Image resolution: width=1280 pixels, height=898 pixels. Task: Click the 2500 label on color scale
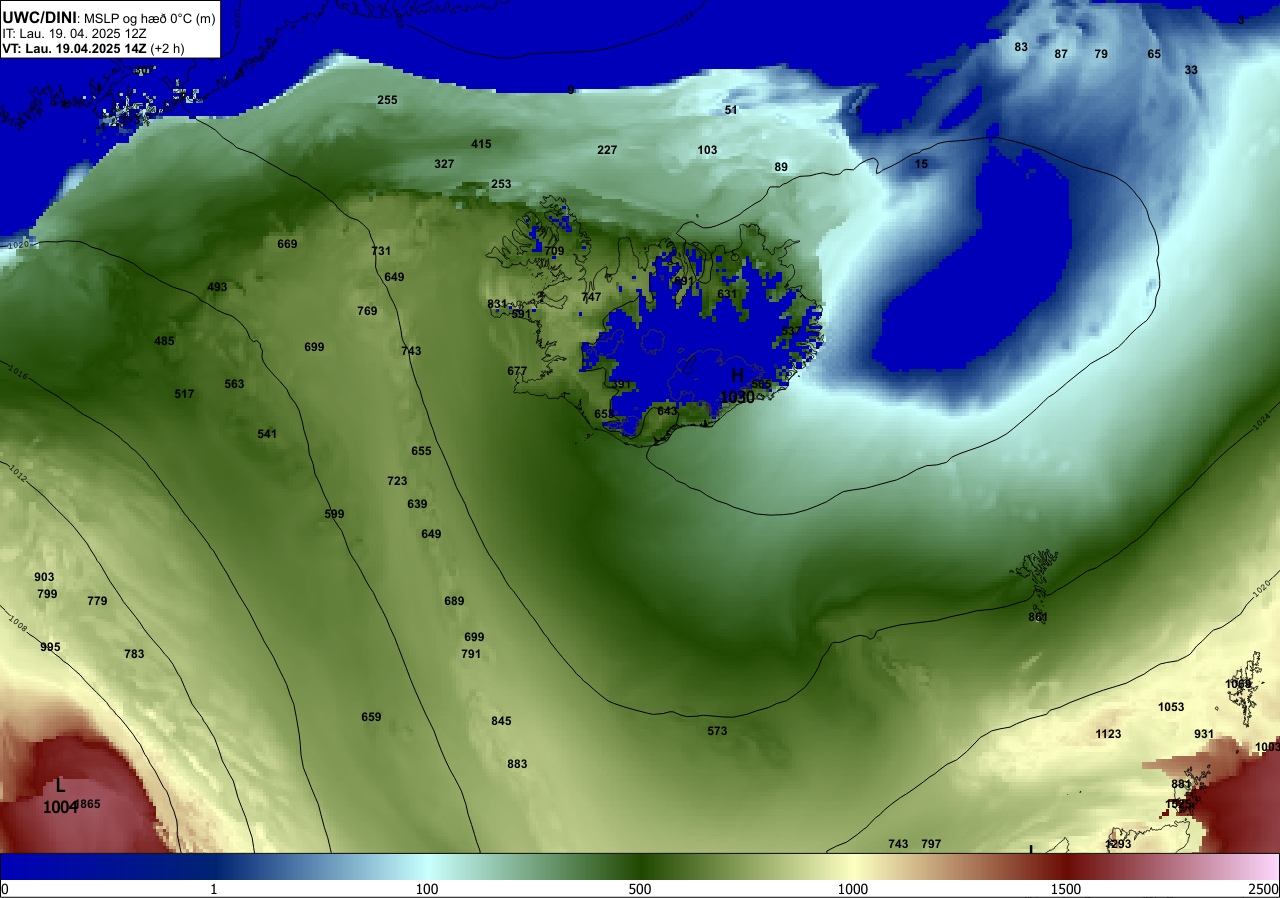1264,889
